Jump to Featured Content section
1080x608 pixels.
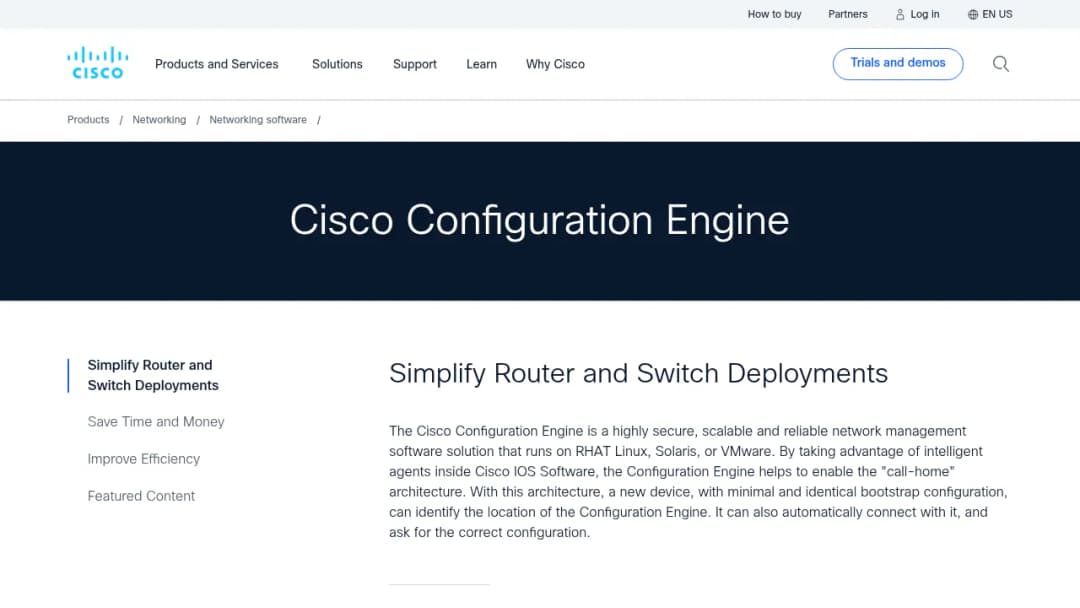coord(141,496)
